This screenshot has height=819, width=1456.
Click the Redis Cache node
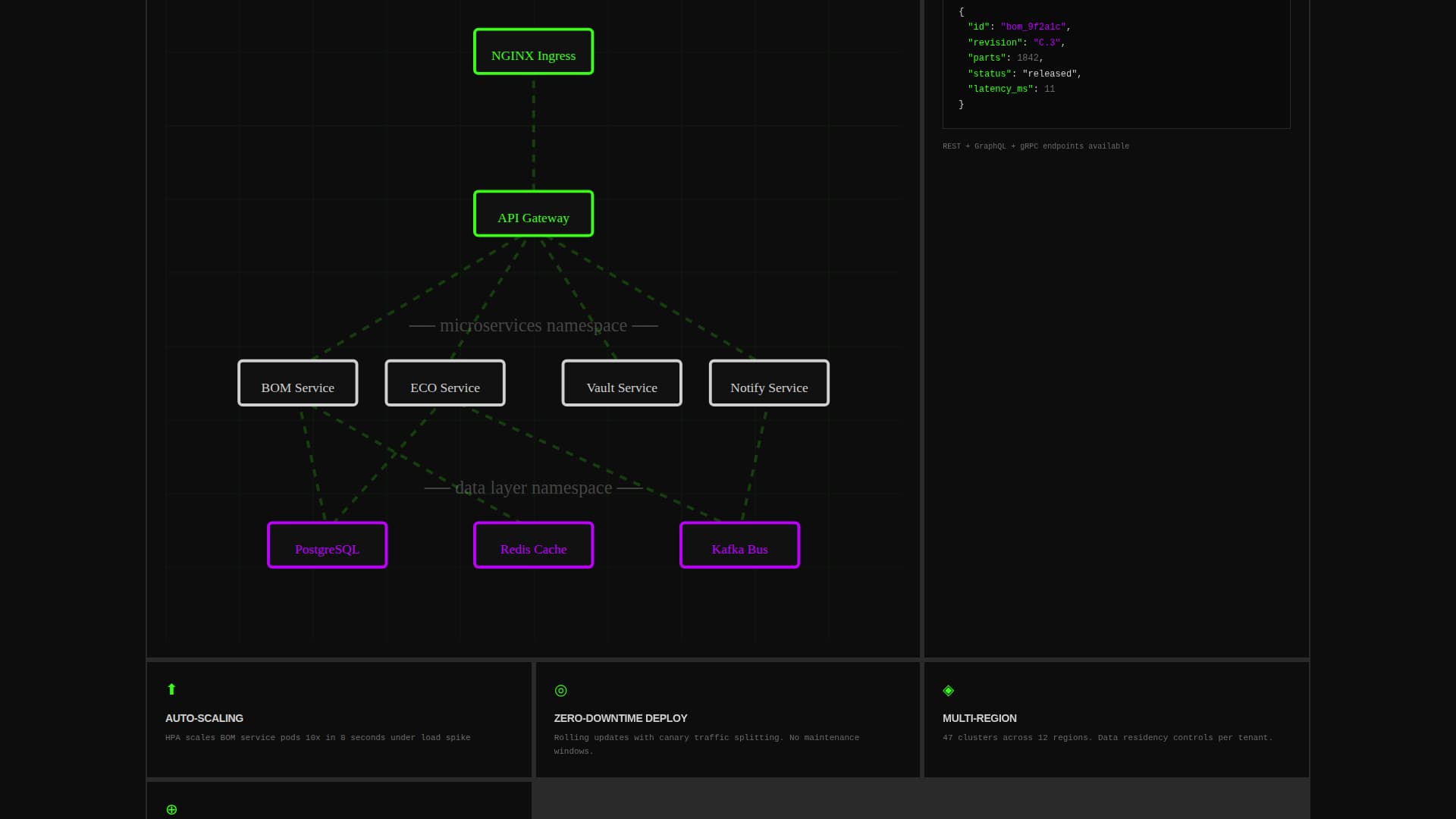click(x=533, y=544)
